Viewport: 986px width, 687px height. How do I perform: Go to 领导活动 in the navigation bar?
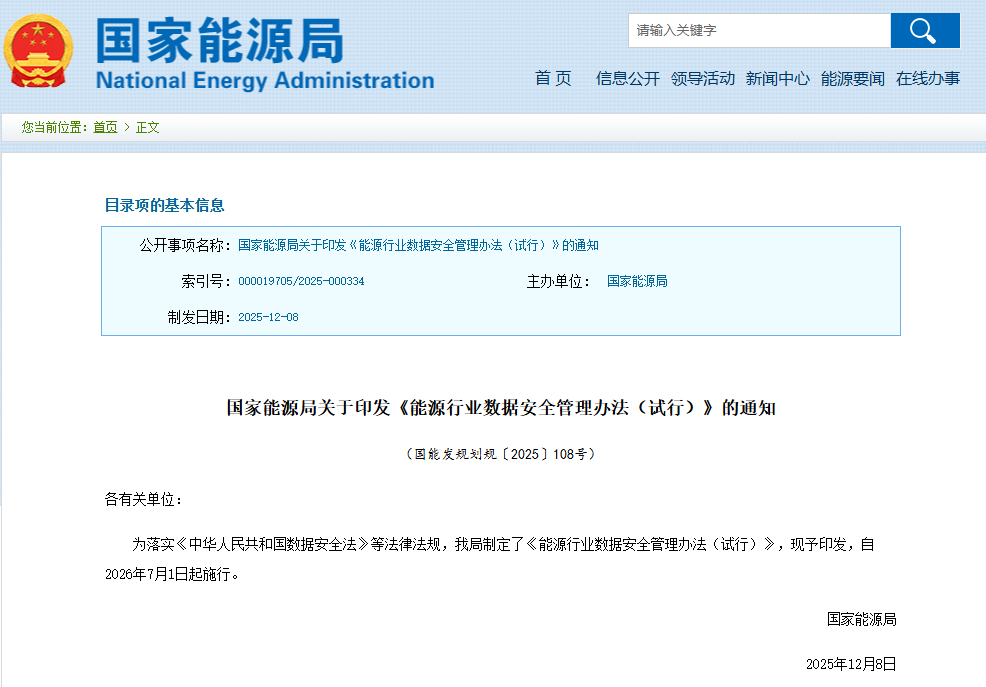coord(702,79)
